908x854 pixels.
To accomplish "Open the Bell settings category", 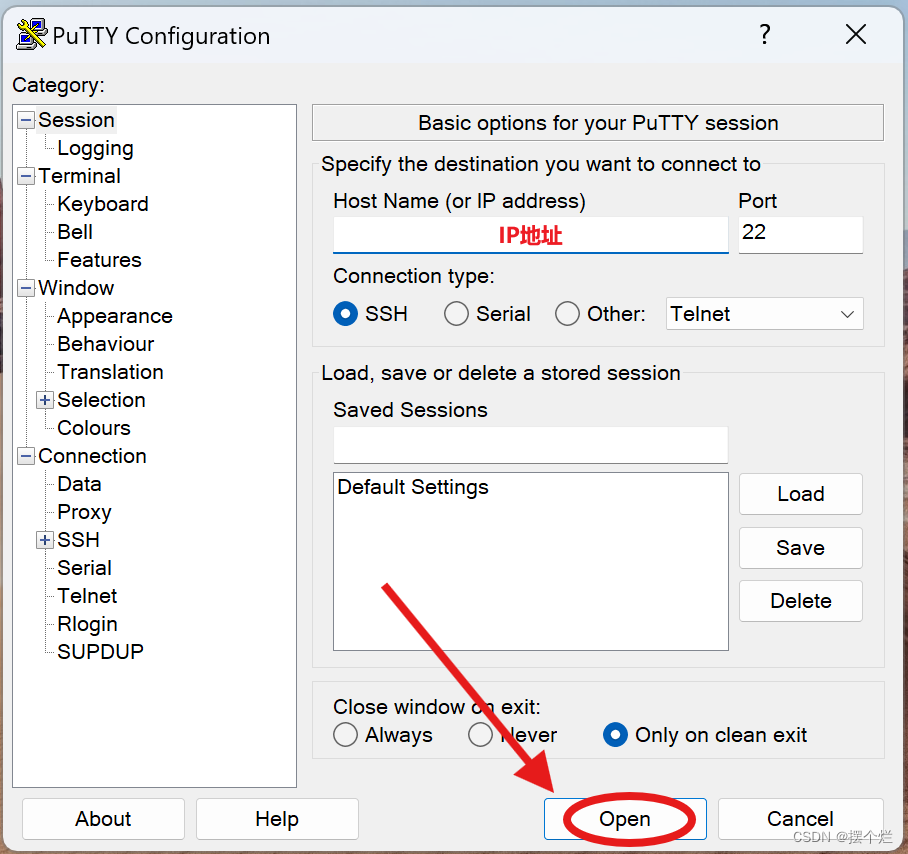I will pos(75,232).
